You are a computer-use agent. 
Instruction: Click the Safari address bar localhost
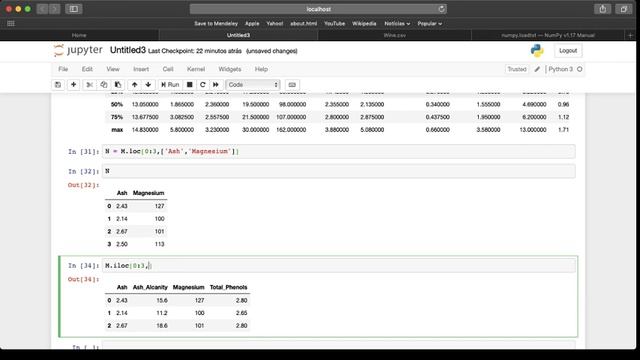coord(318,9)
